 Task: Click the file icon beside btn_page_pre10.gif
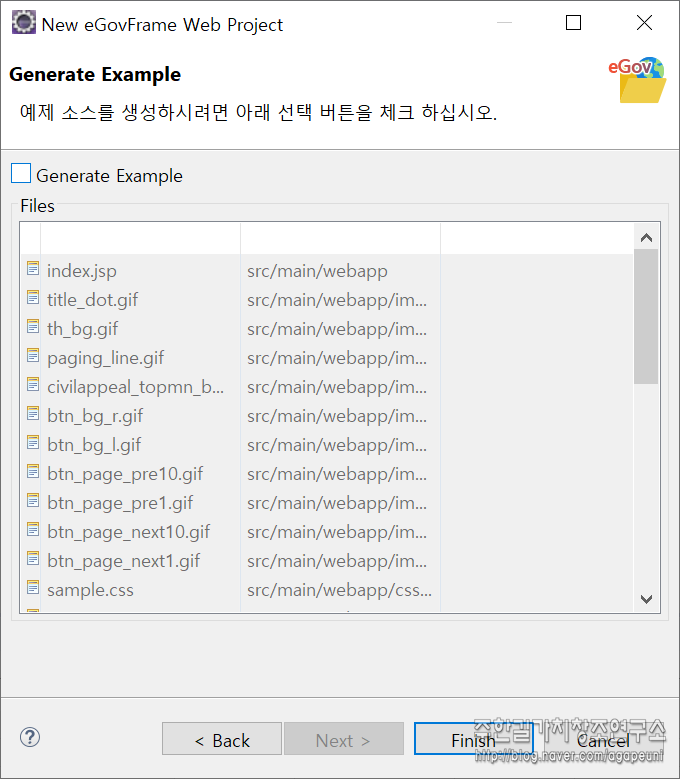click(33, 471)
